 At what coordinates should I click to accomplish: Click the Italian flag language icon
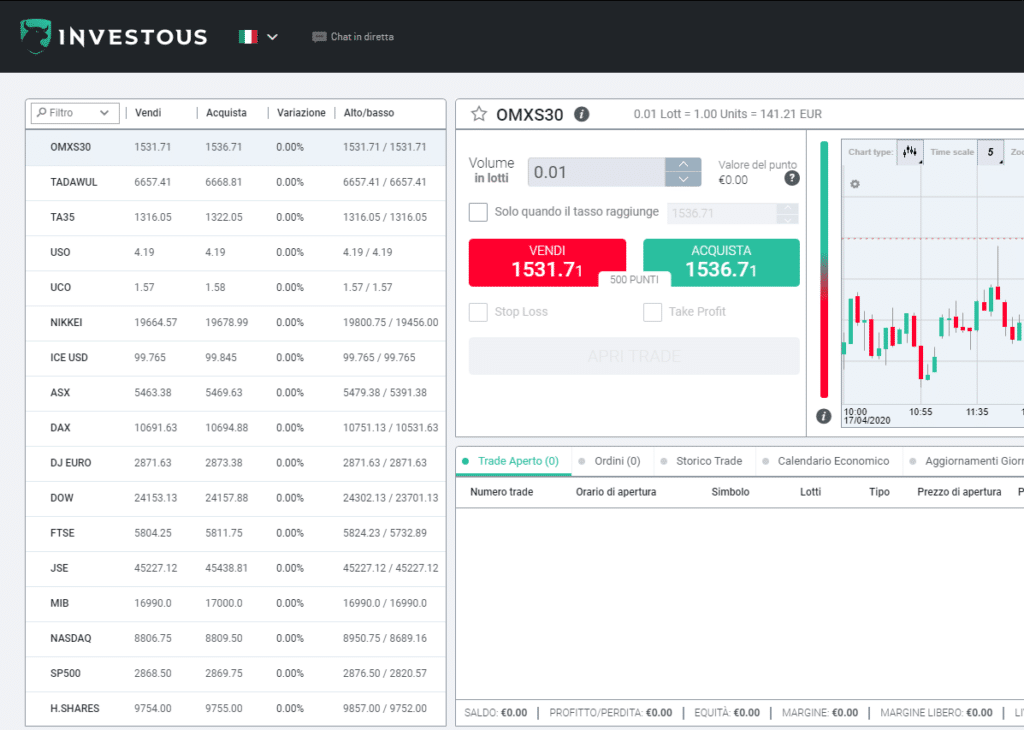pos(248,37)
